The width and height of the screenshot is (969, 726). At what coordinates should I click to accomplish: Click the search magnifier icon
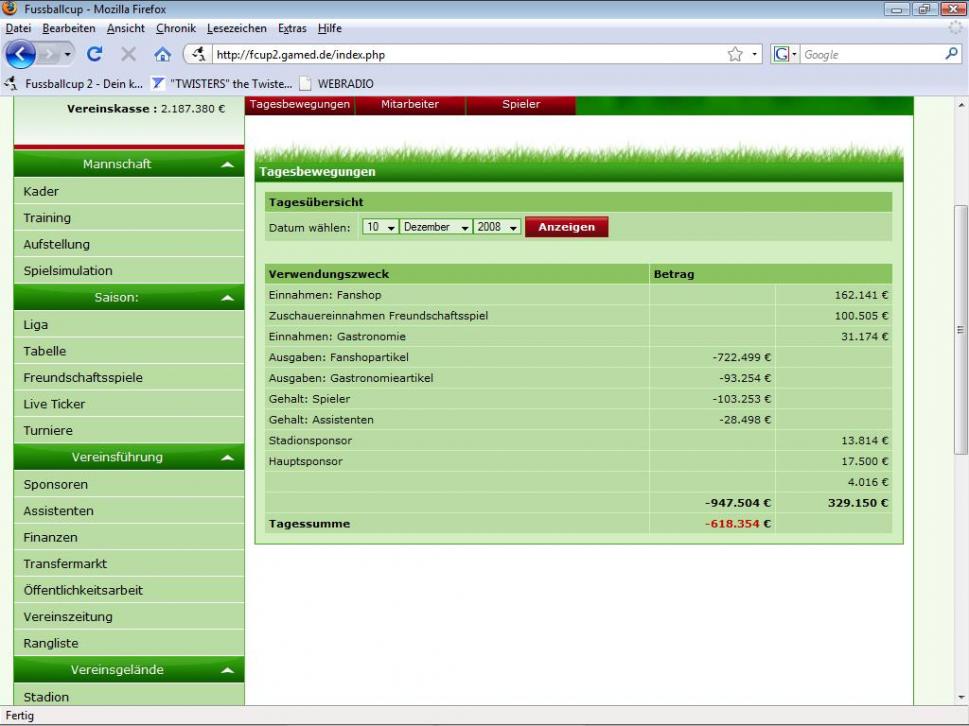[x=951, y=54]
